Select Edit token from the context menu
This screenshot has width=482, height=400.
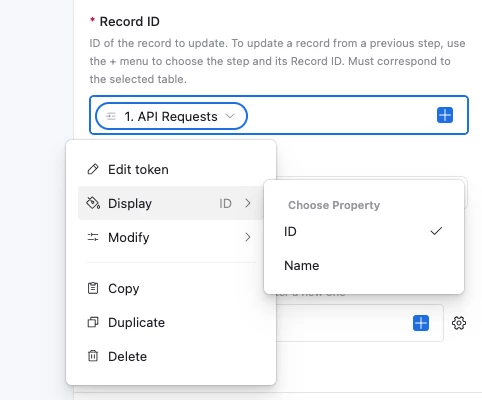(x=170, y=169)
